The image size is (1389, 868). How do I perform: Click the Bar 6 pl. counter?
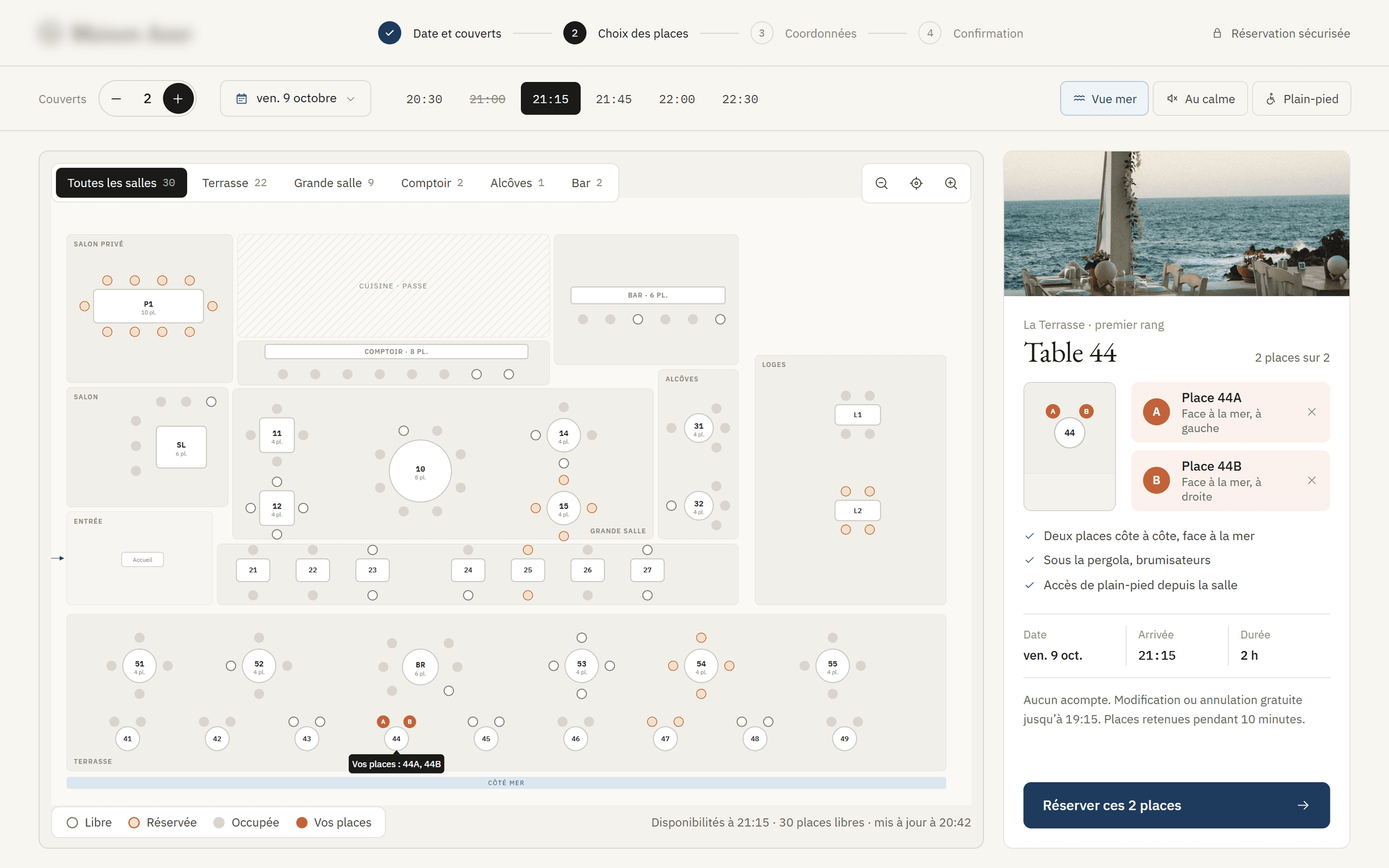[x=647, y=295]
